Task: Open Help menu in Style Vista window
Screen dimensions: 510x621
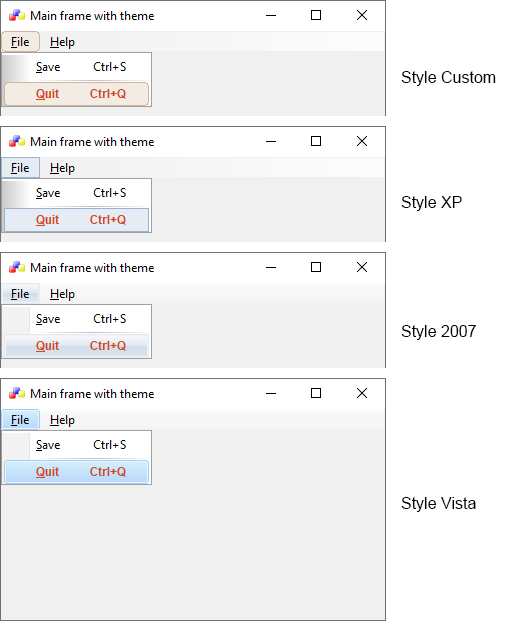Action: pos(62,420)
